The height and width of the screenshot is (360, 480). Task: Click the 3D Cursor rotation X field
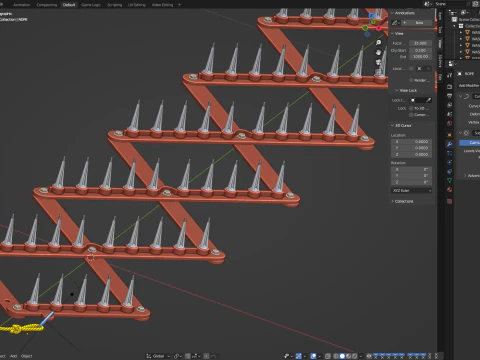pyautogui.click(x=412, y=169)
